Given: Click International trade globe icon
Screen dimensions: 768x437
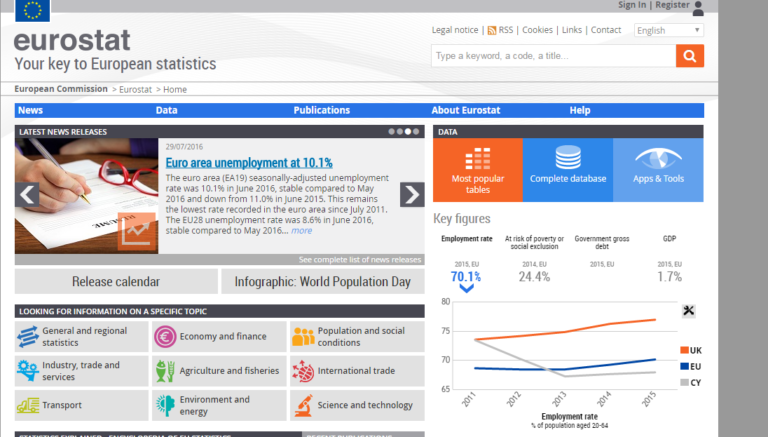Looking at the screenshot, I should coord(303,371).
